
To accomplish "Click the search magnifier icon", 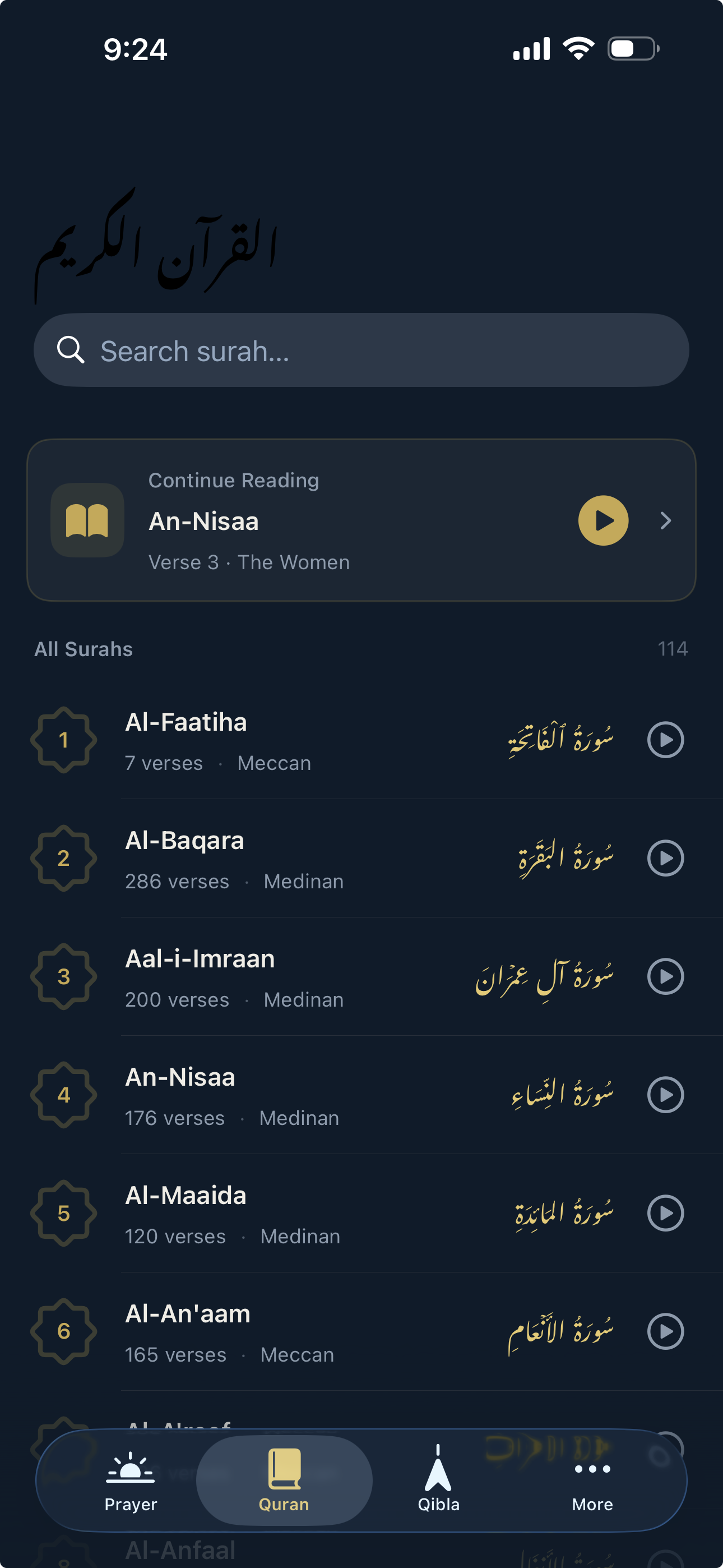I will [70, 350].
